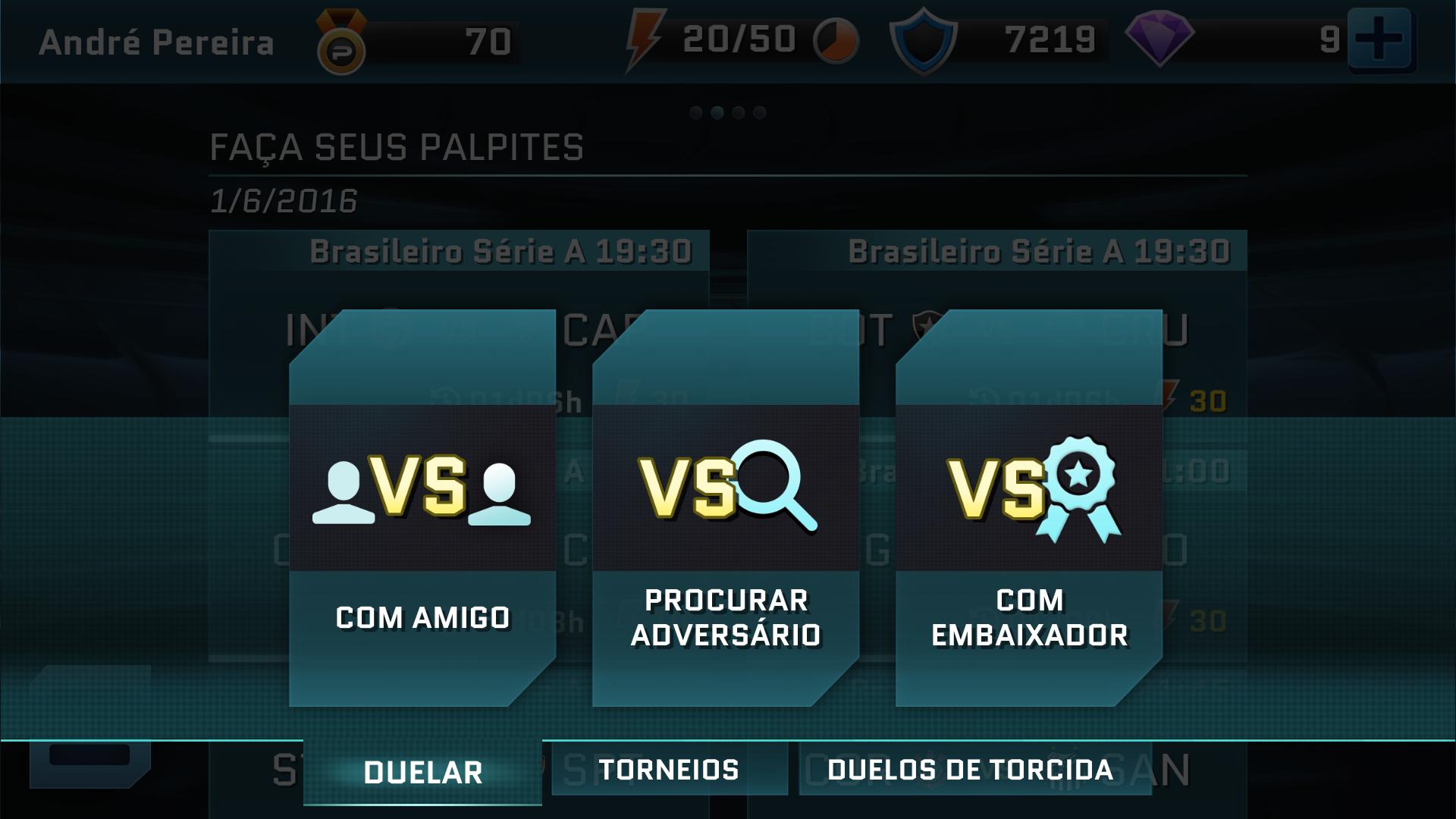
Task: Tap the Faça Seus Palpites heading
Action: (397, 147)
